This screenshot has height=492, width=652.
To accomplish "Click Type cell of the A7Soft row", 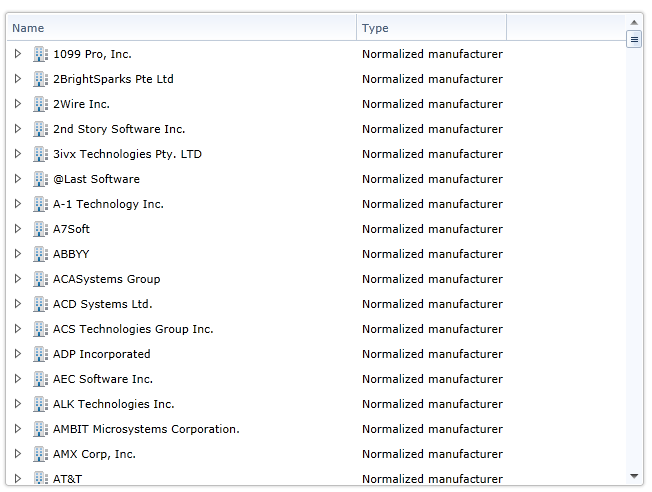I will pos(432,229).
